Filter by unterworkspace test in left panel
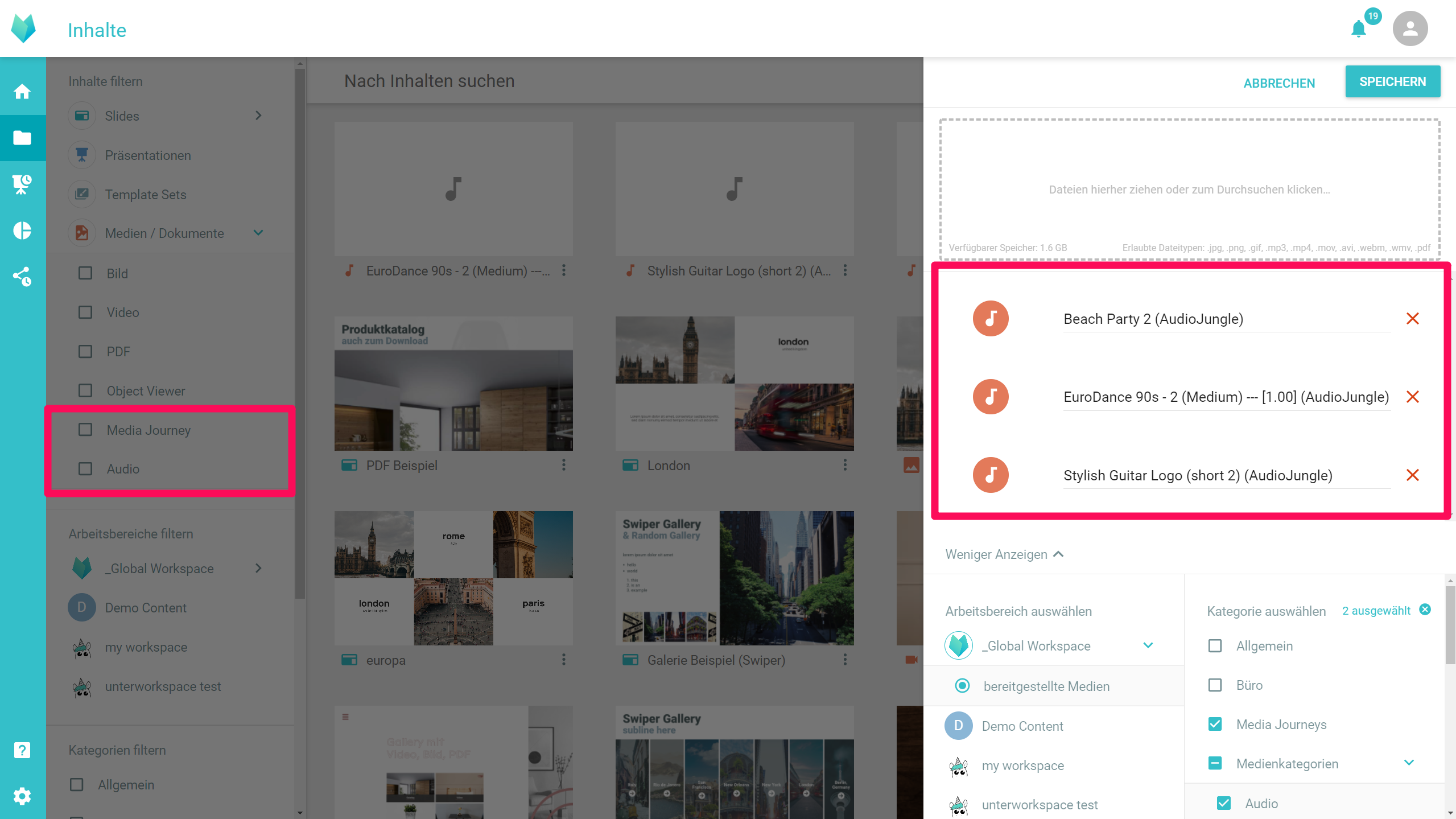1456x819 pixels. 163,686
